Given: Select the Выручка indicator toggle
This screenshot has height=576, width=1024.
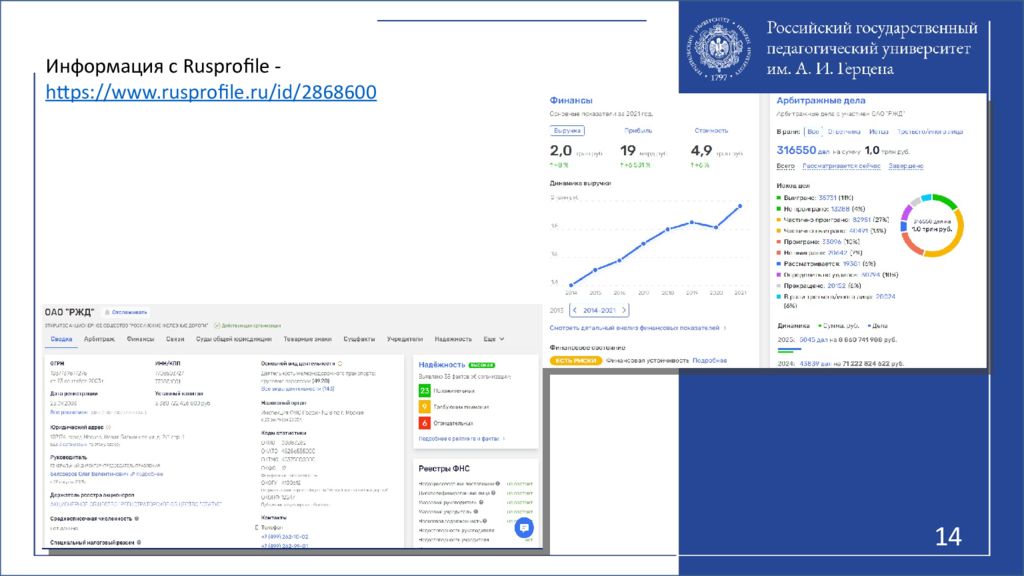Looking at the screenshot, I should click(567, 131).
